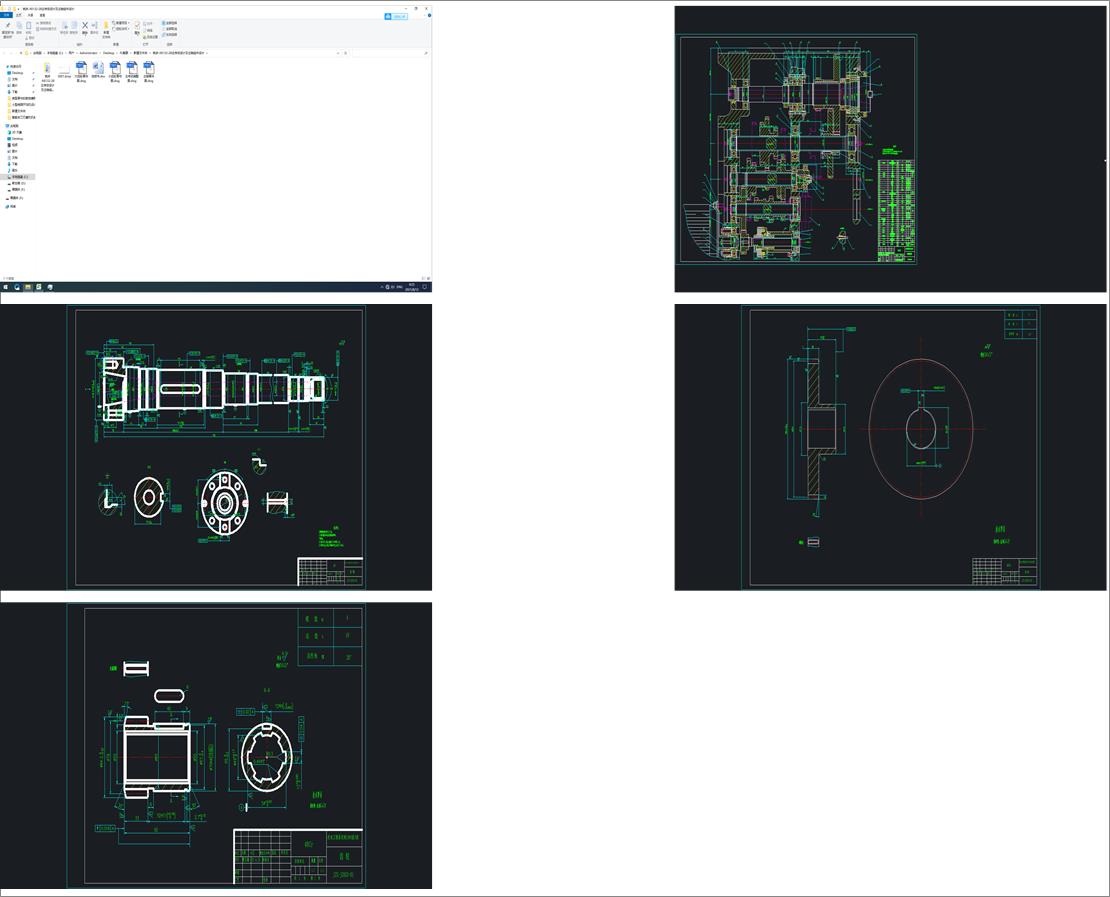Image resolution: width=1110 pixels, height=897 pixels.
Task: Click the Explorer help question icon
Action: (429, 15)
